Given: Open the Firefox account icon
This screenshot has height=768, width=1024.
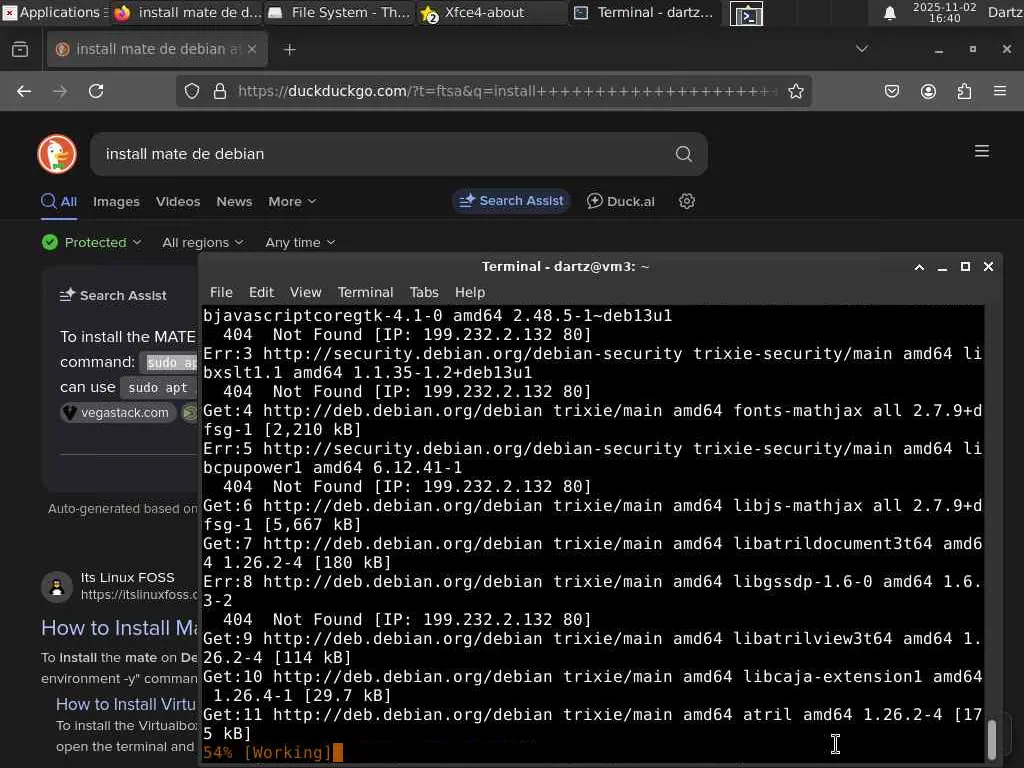Looking at the screenshot, I should [928, 91].
